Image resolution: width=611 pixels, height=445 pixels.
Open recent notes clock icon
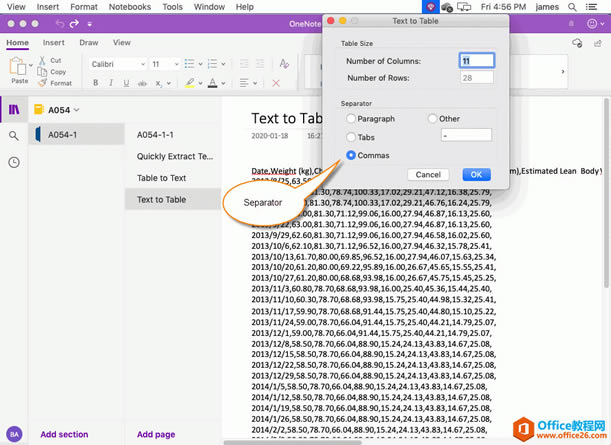click(x=14, y=162)
